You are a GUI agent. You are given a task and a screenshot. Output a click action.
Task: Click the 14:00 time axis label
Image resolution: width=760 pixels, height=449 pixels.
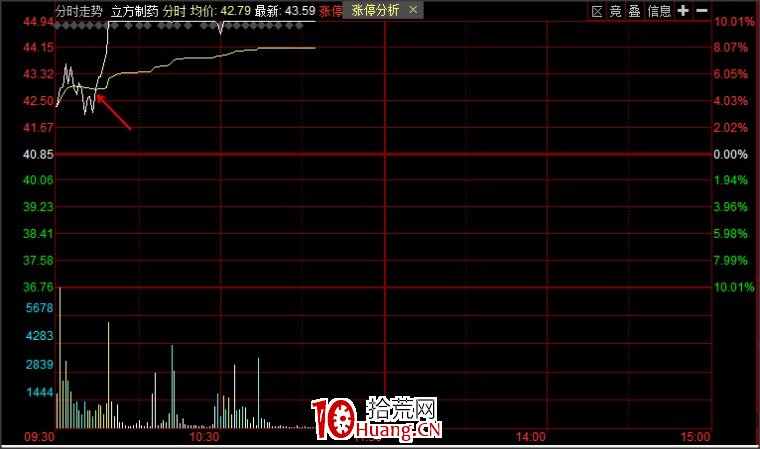[531, 437]
